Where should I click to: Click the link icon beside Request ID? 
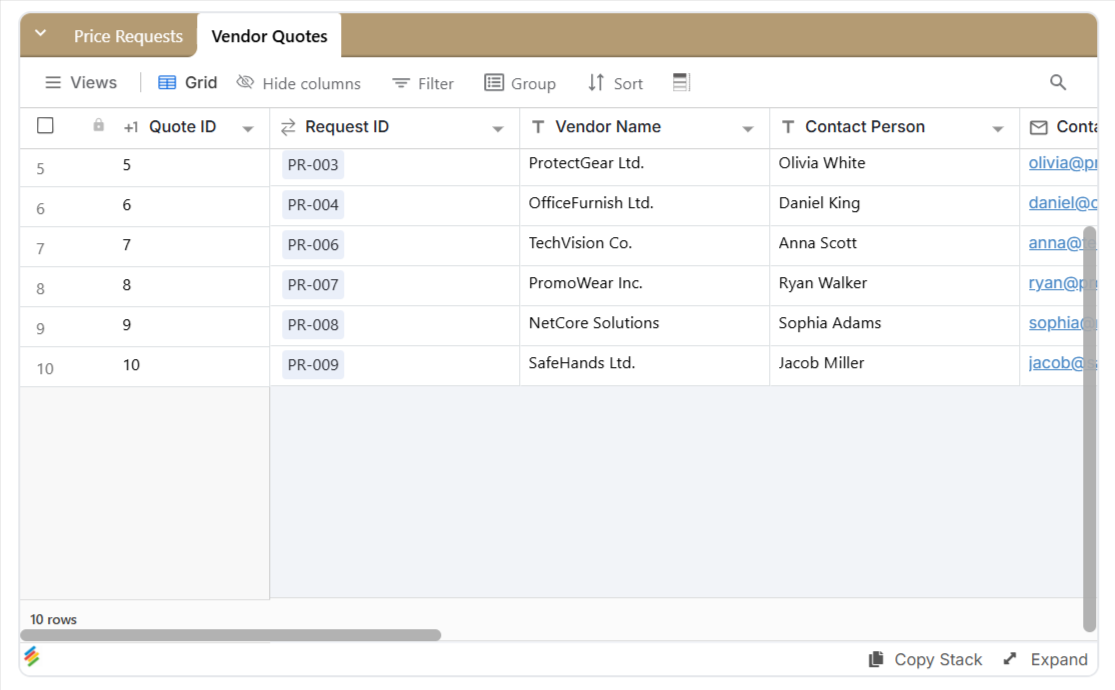[288, 127]
